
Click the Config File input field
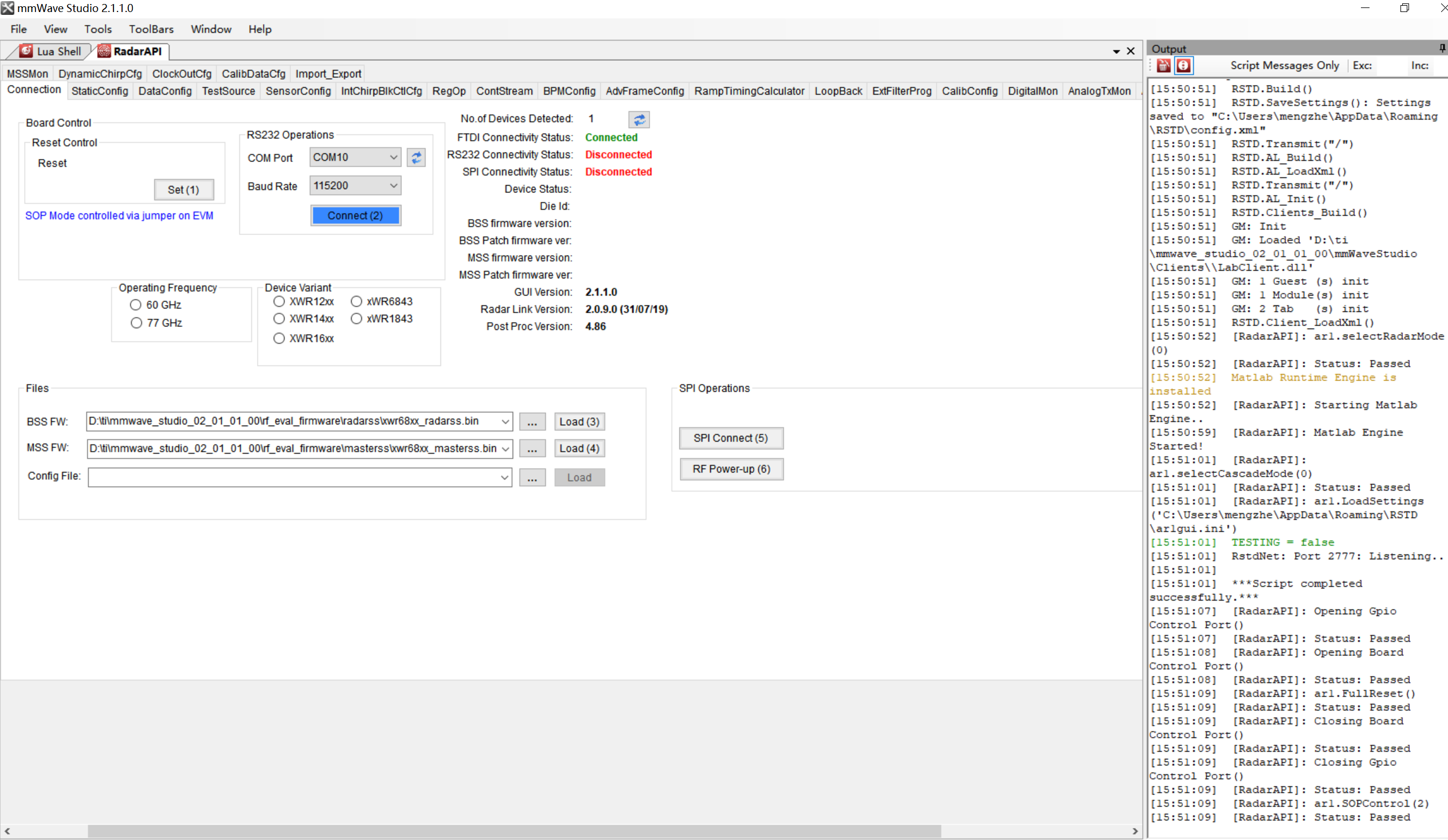pos(293,477)
